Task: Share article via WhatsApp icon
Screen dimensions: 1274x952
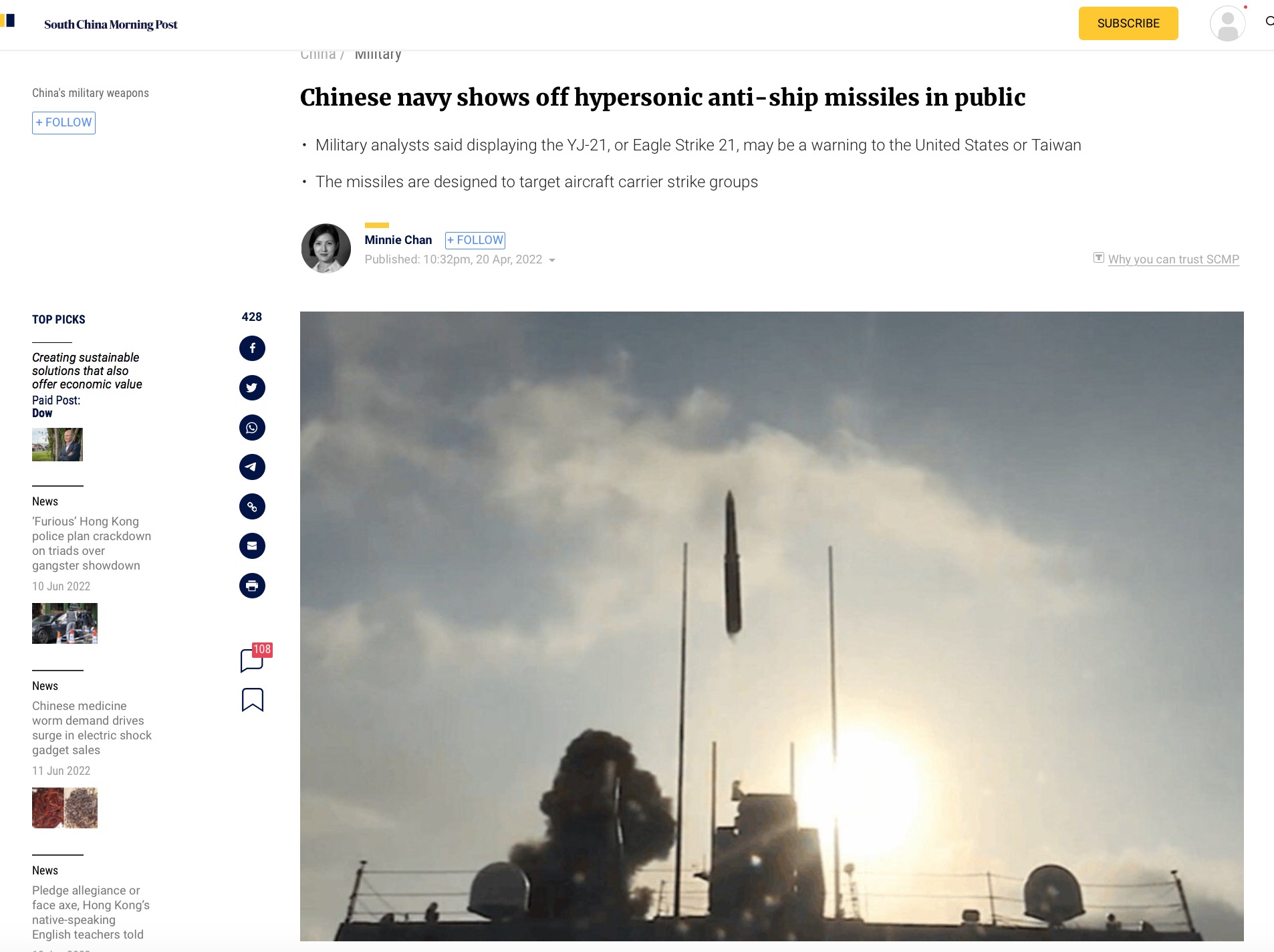Action: coord(252,427)
